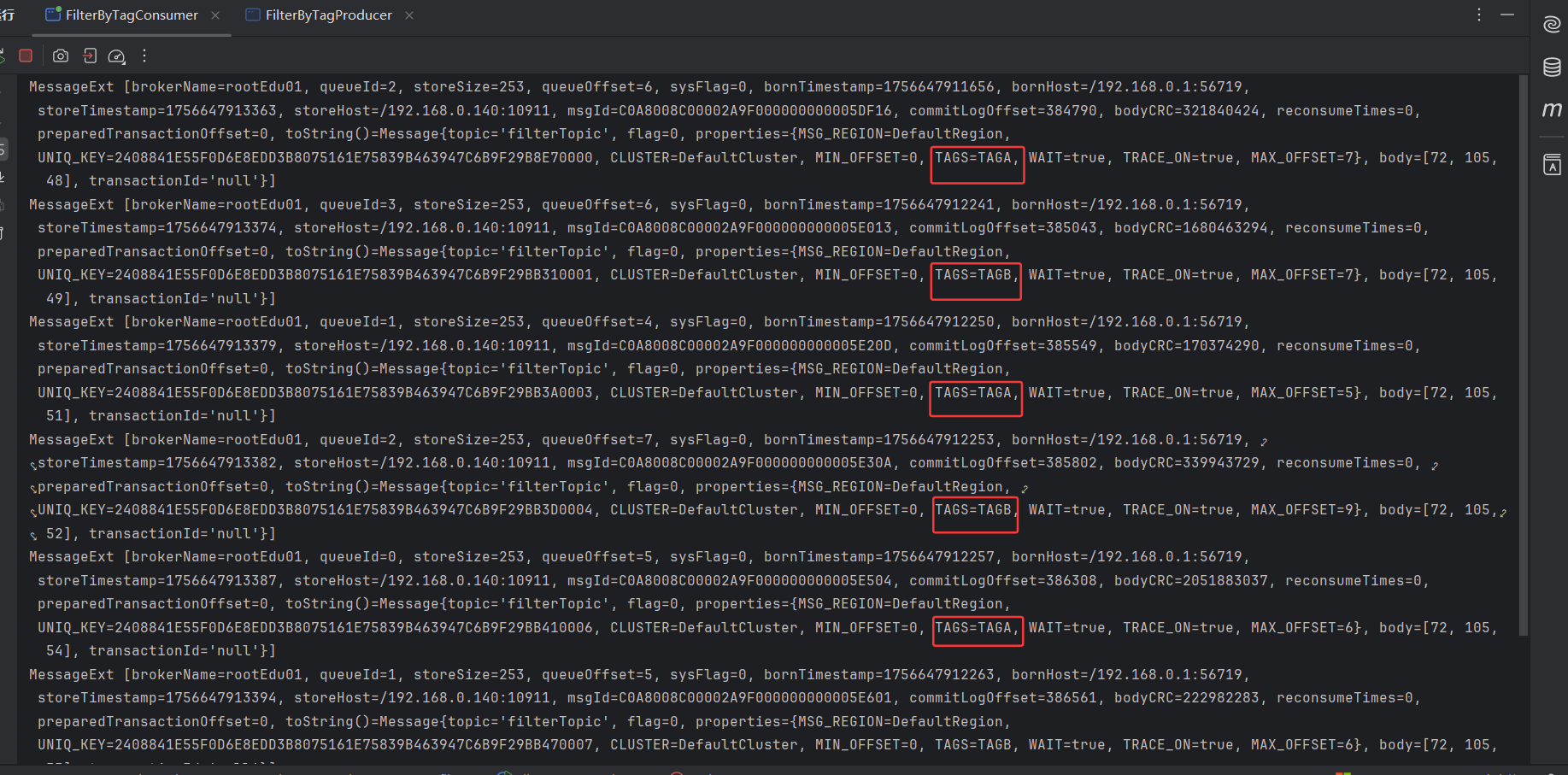
Task: Minimize the run tool window
Action: [x=1507, y=15]
